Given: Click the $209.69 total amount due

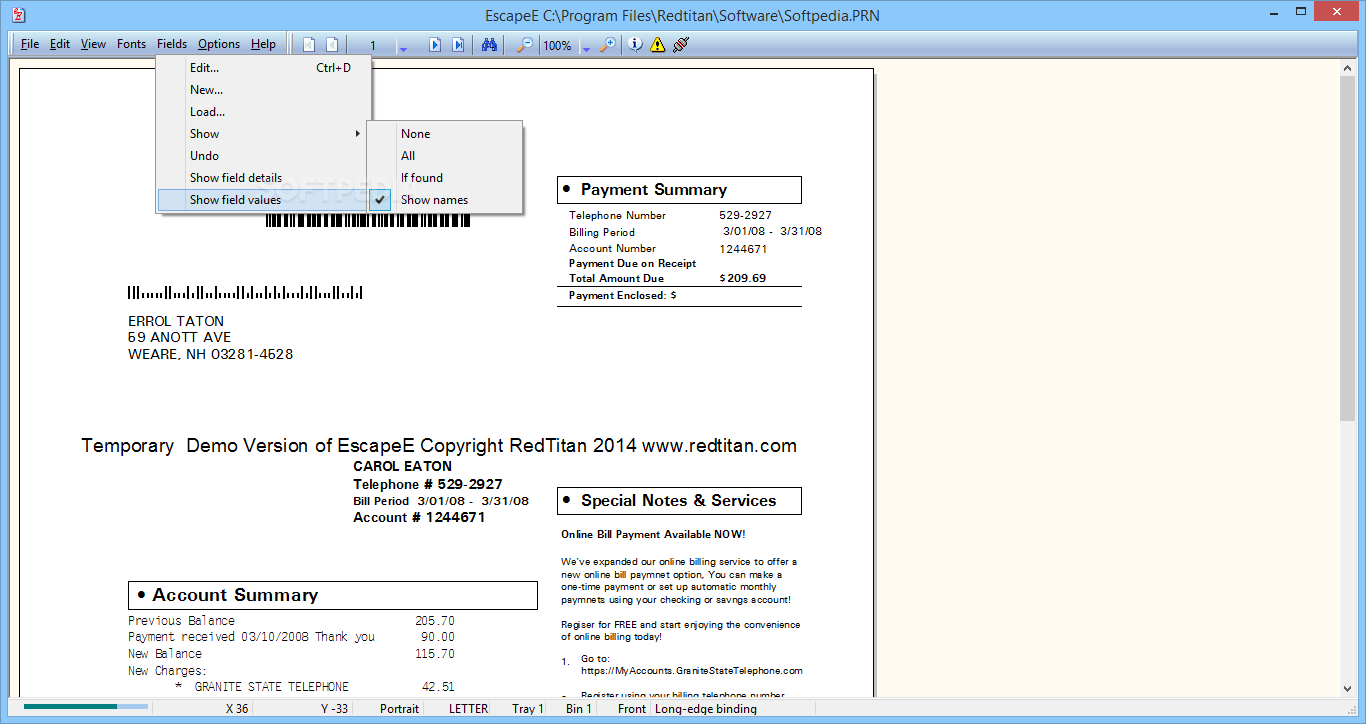Looking at the screenshot, I should pos(743,278).
